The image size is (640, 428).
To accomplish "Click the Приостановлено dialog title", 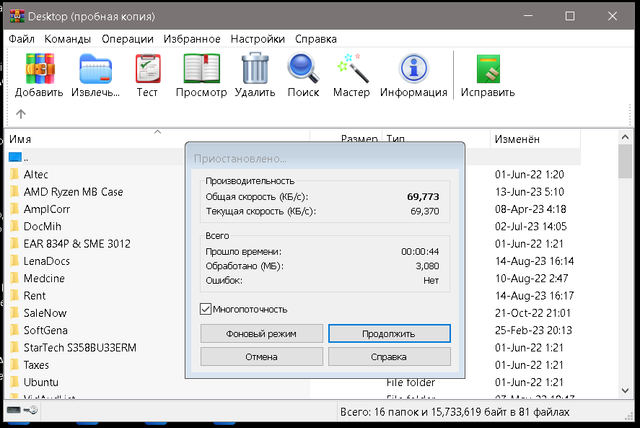I will (240, 159).
